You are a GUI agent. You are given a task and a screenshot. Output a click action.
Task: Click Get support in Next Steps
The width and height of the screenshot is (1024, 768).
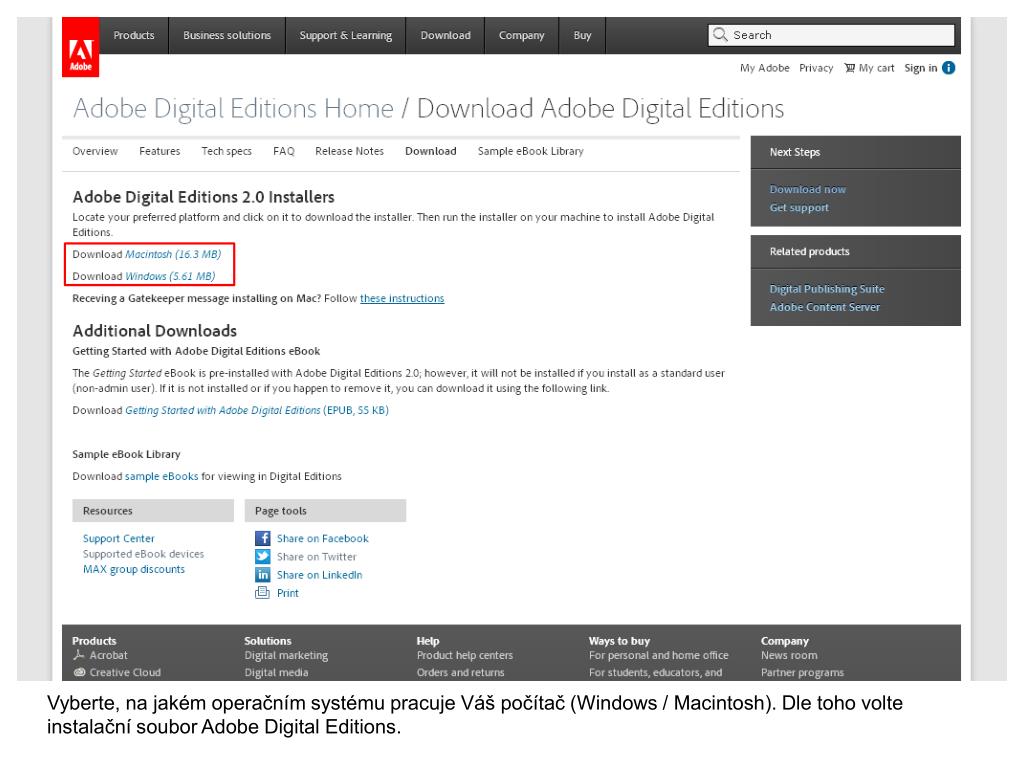pyautogui.click(x=799, y=208)
